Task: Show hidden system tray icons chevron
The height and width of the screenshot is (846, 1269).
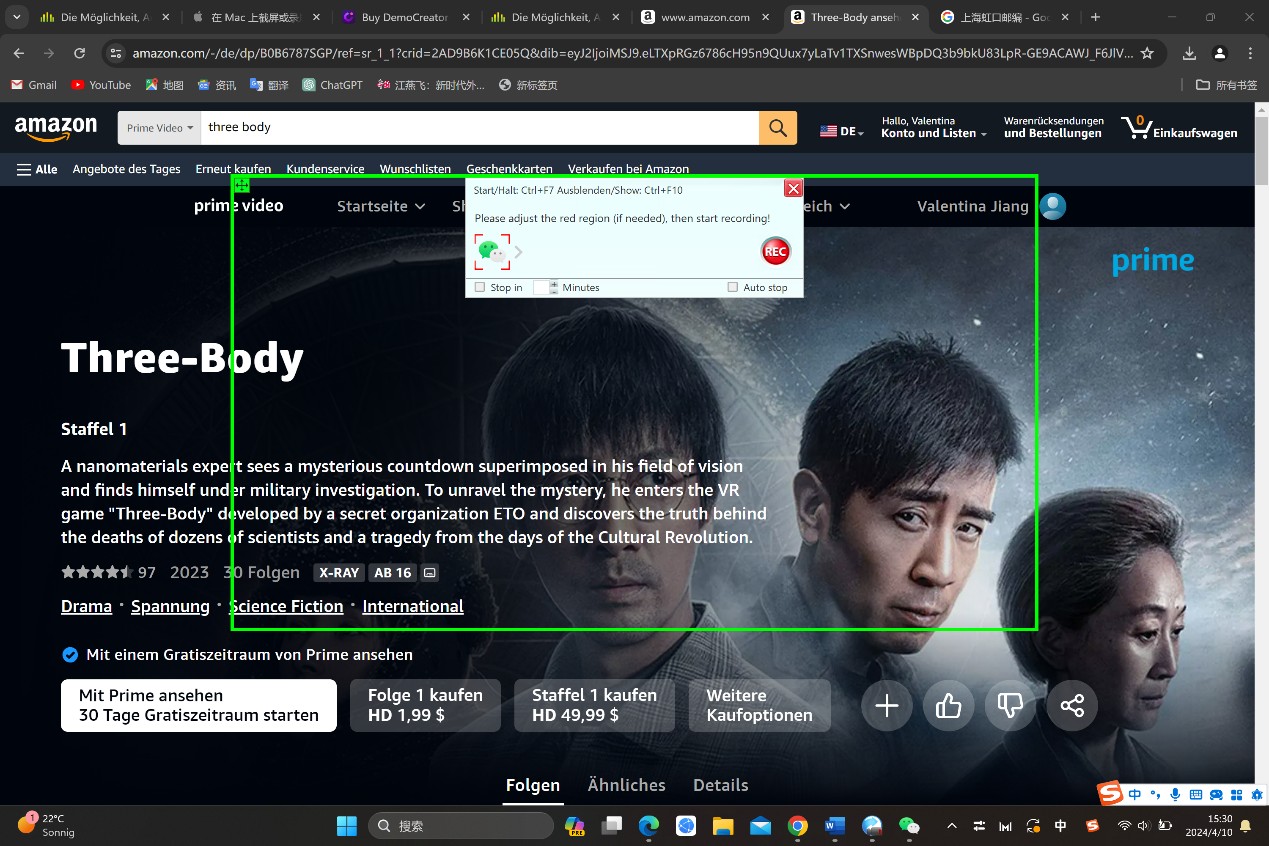Action: click(951, 826)
